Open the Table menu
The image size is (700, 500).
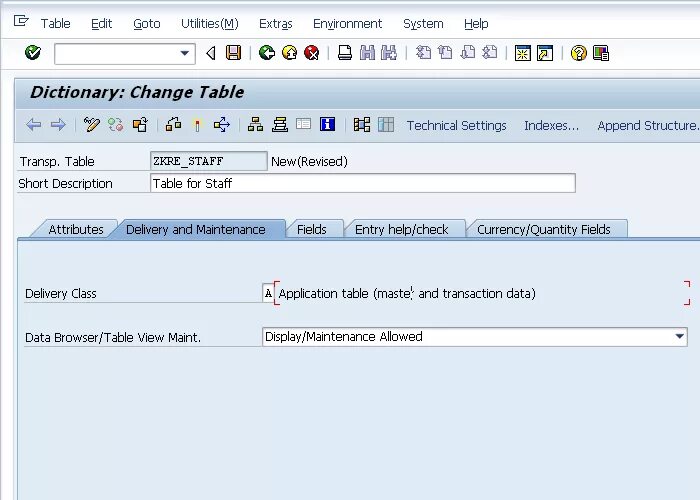coord(55,24)
